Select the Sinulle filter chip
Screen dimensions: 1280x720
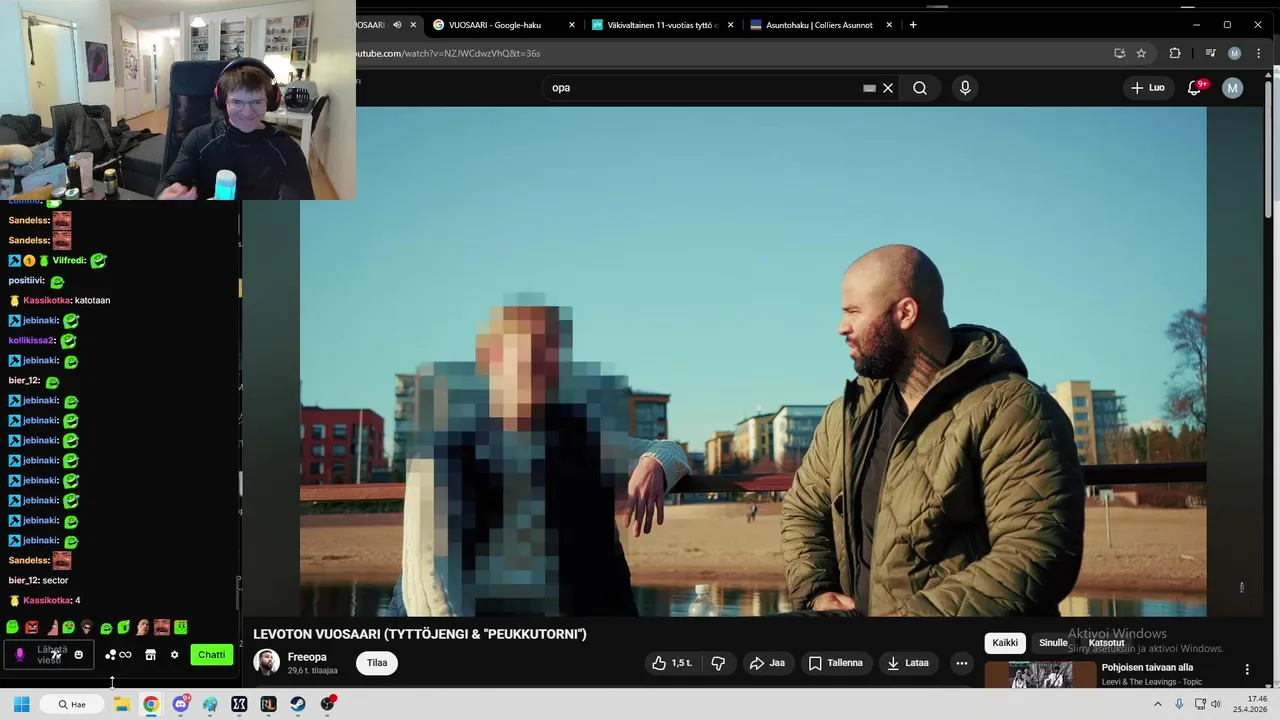1053,643
